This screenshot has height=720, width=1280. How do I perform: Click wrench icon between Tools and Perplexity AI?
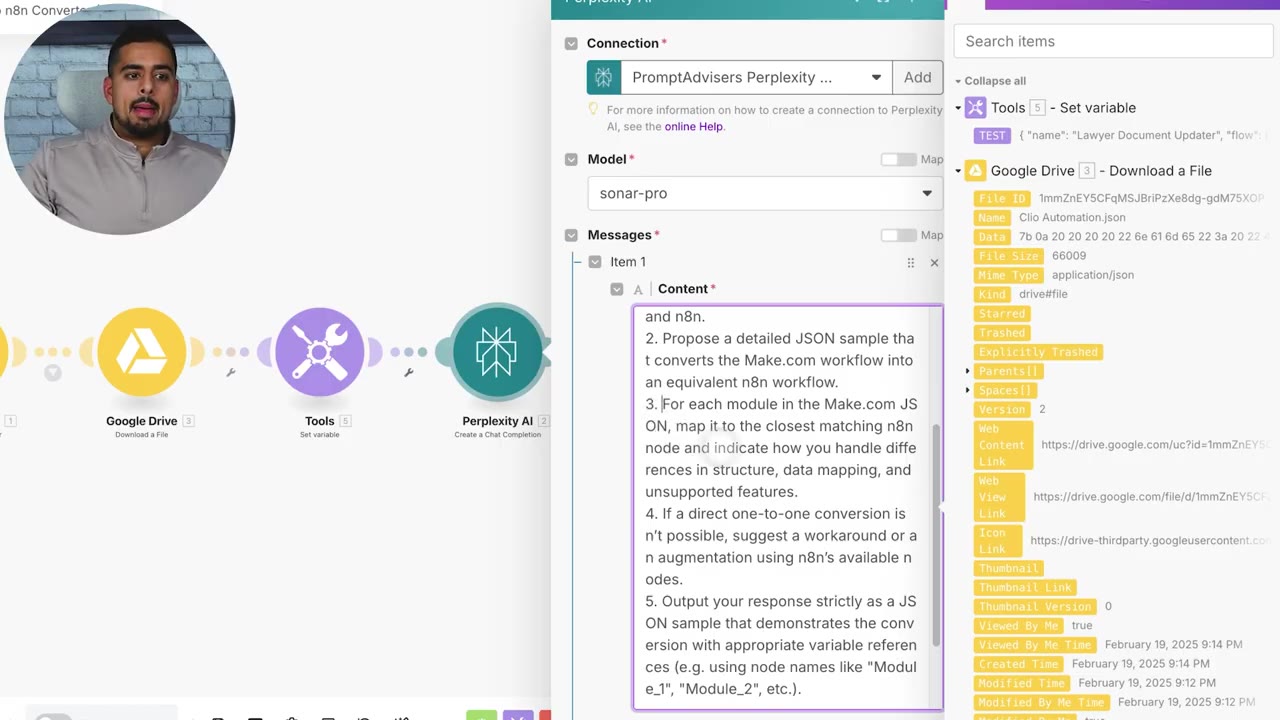pos(409,373)
